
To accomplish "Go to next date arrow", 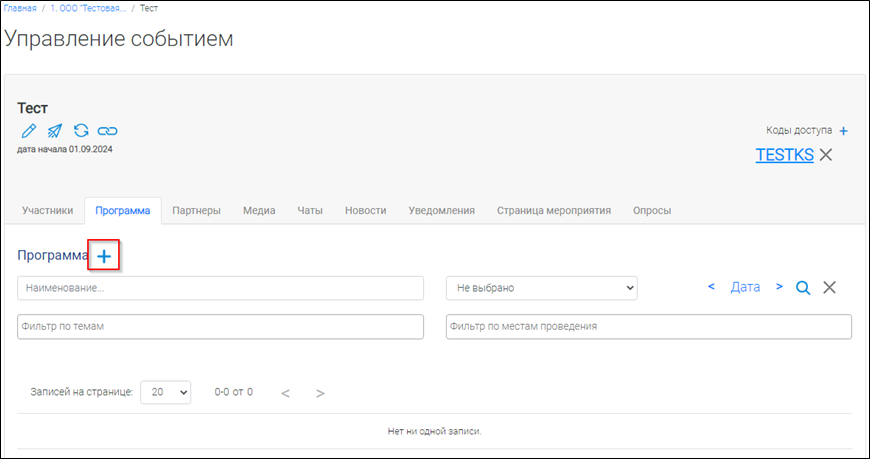I will (779, 287).
